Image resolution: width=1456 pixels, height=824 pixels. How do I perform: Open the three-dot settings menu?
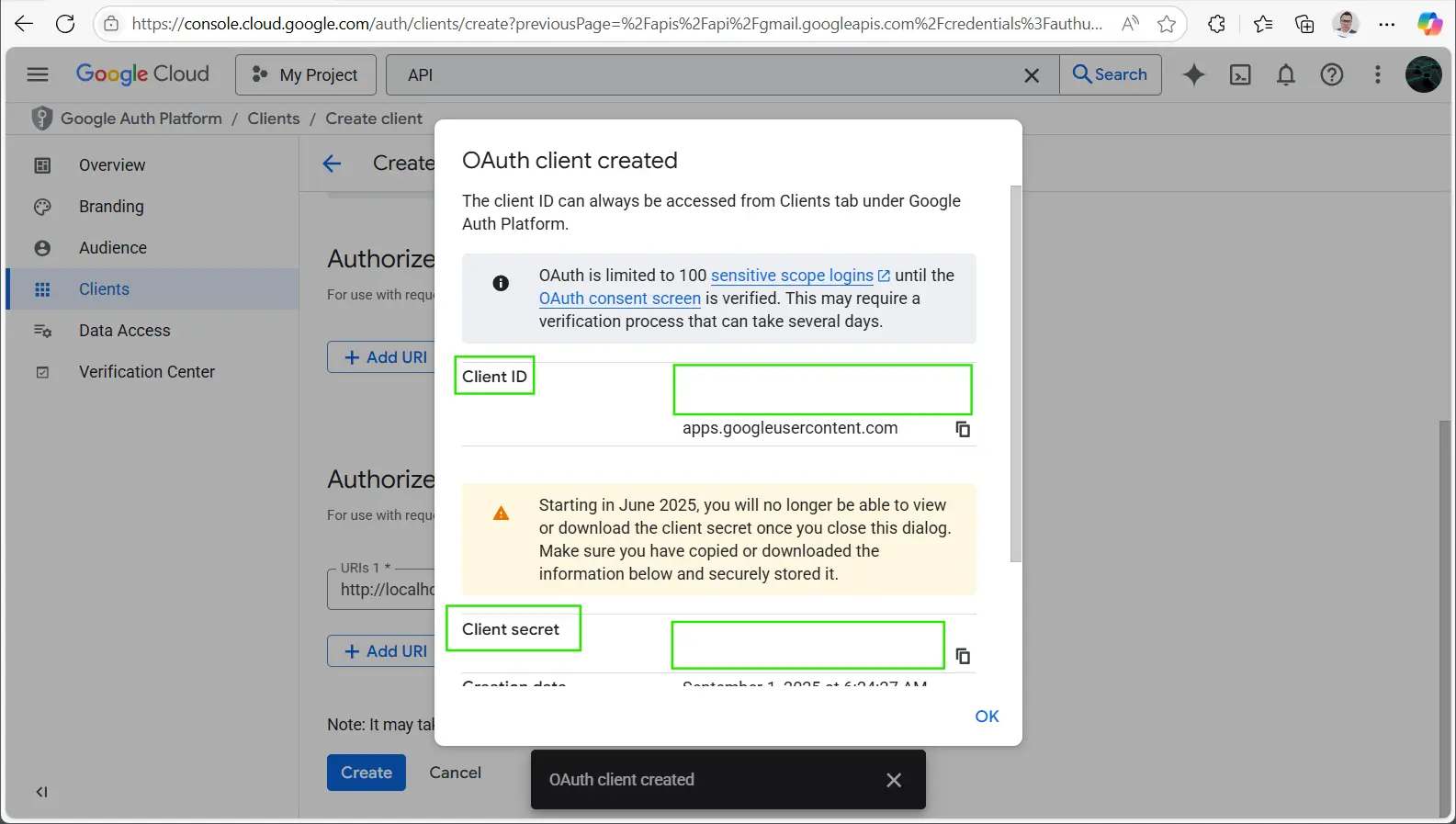(x=1377, y=75)
